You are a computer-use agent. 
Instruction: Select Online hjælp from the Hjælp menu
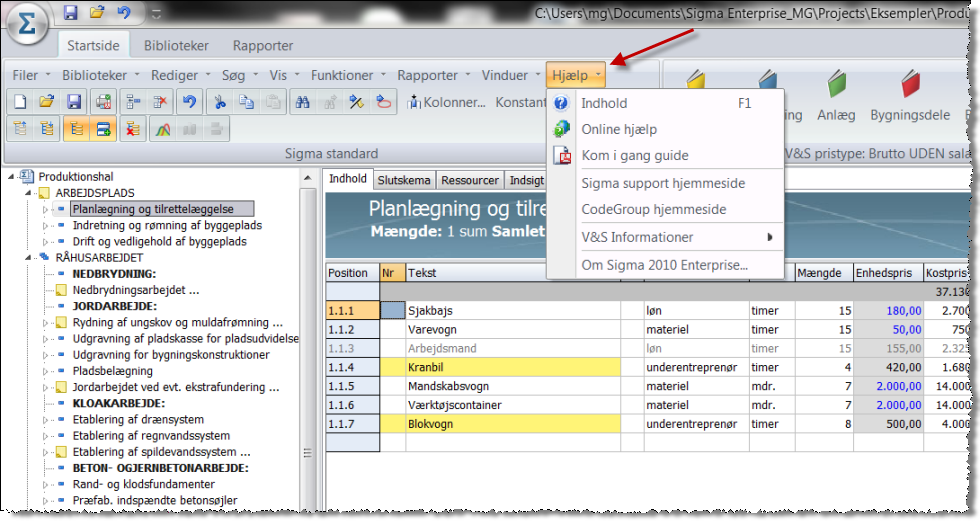tap(619, 130)
